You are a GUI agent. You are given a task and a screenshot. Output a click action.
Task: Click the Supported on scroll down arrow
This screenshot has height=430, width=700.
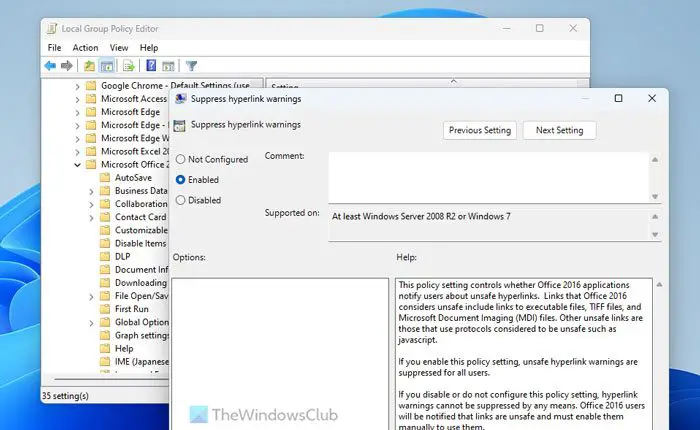[655, 234]
